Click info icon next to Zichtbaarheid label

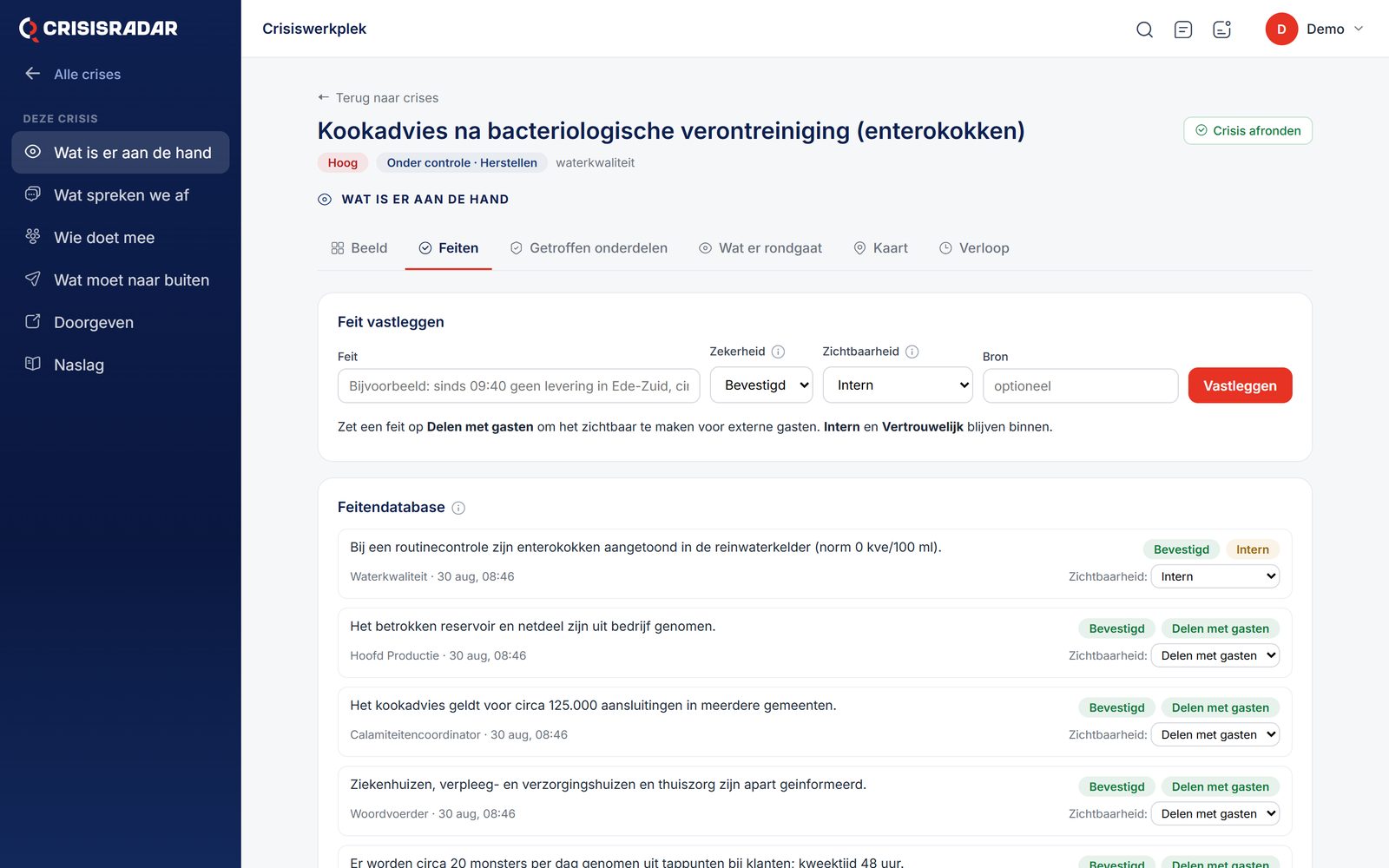(912, 352)
